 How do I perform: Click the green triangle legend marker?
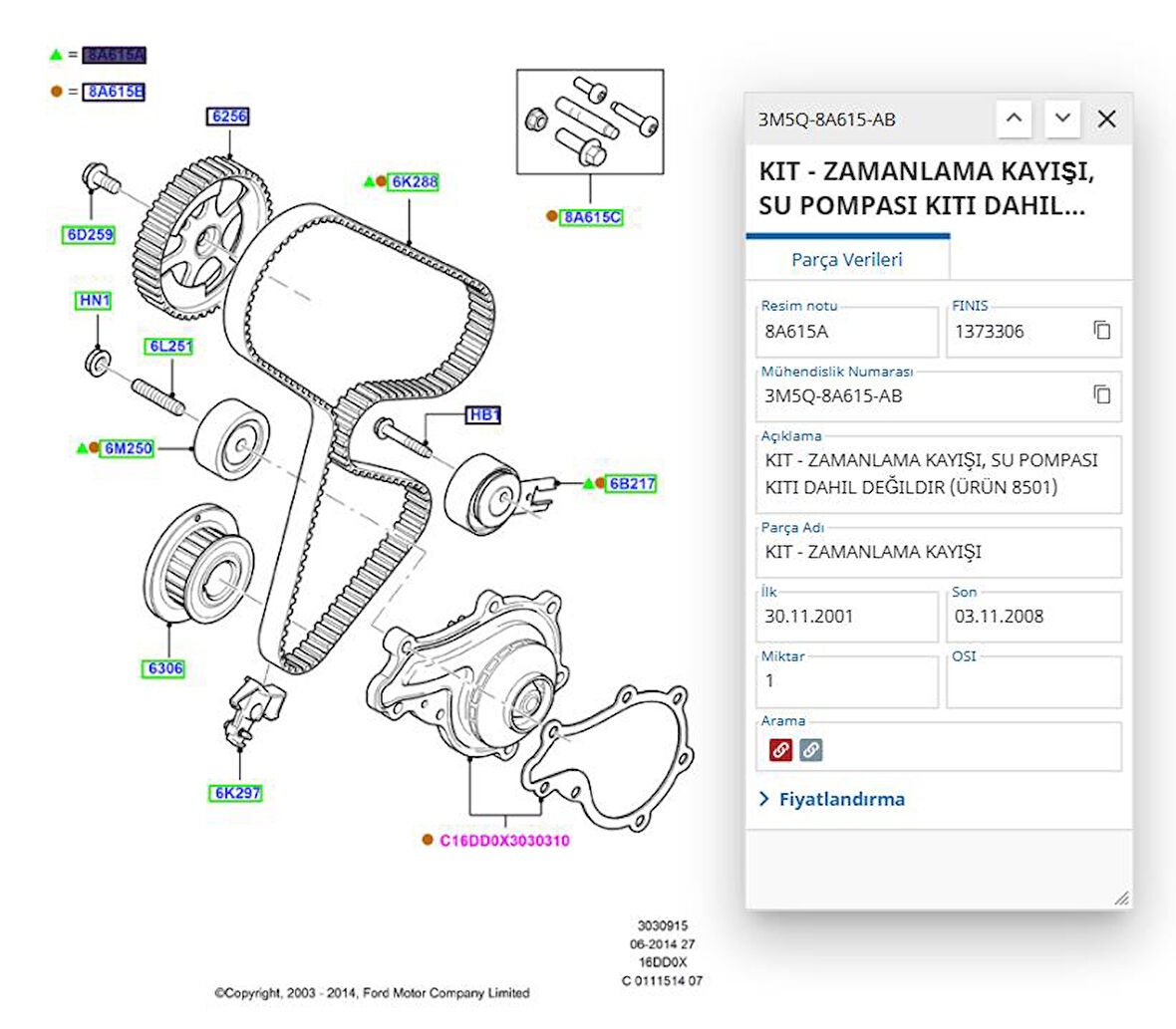pos(58,55)
